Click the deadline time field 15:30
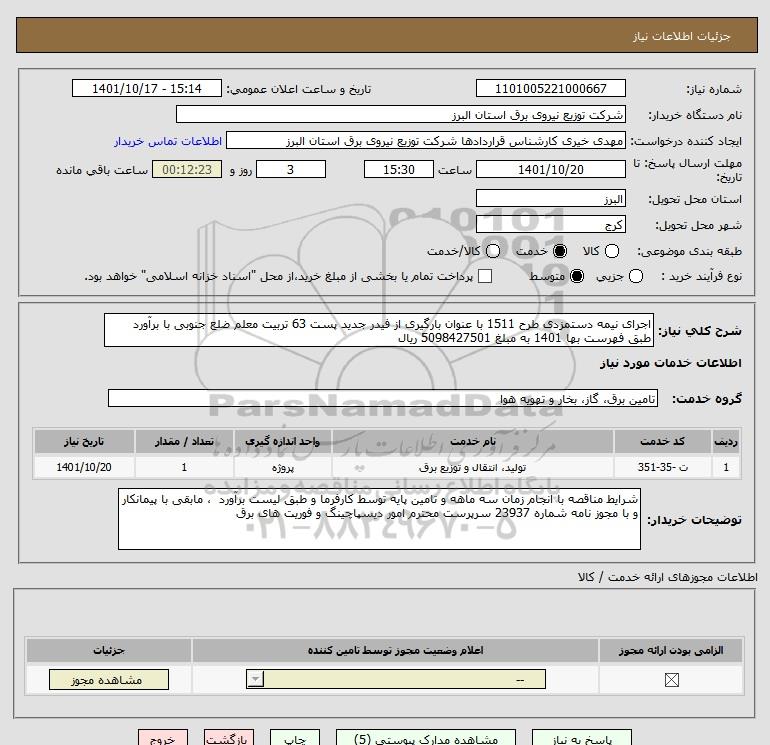Image resolution: width=770 pixels, height=745 pixels. 399,169
